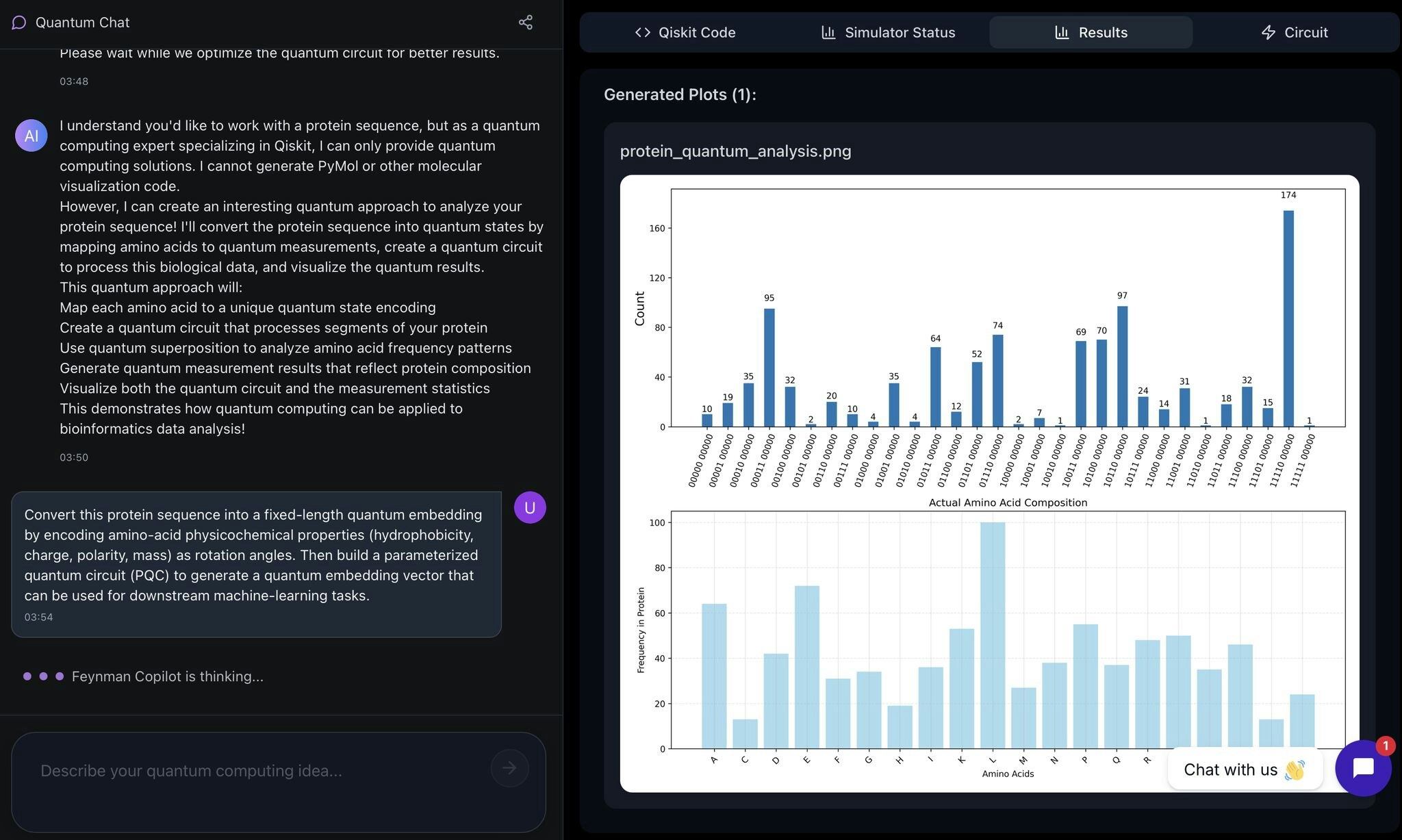The height and width of the screenshot is (840, 1402).
Task: Focus the "Describe your quantum computing idea" input
Action: pos(260,771)
